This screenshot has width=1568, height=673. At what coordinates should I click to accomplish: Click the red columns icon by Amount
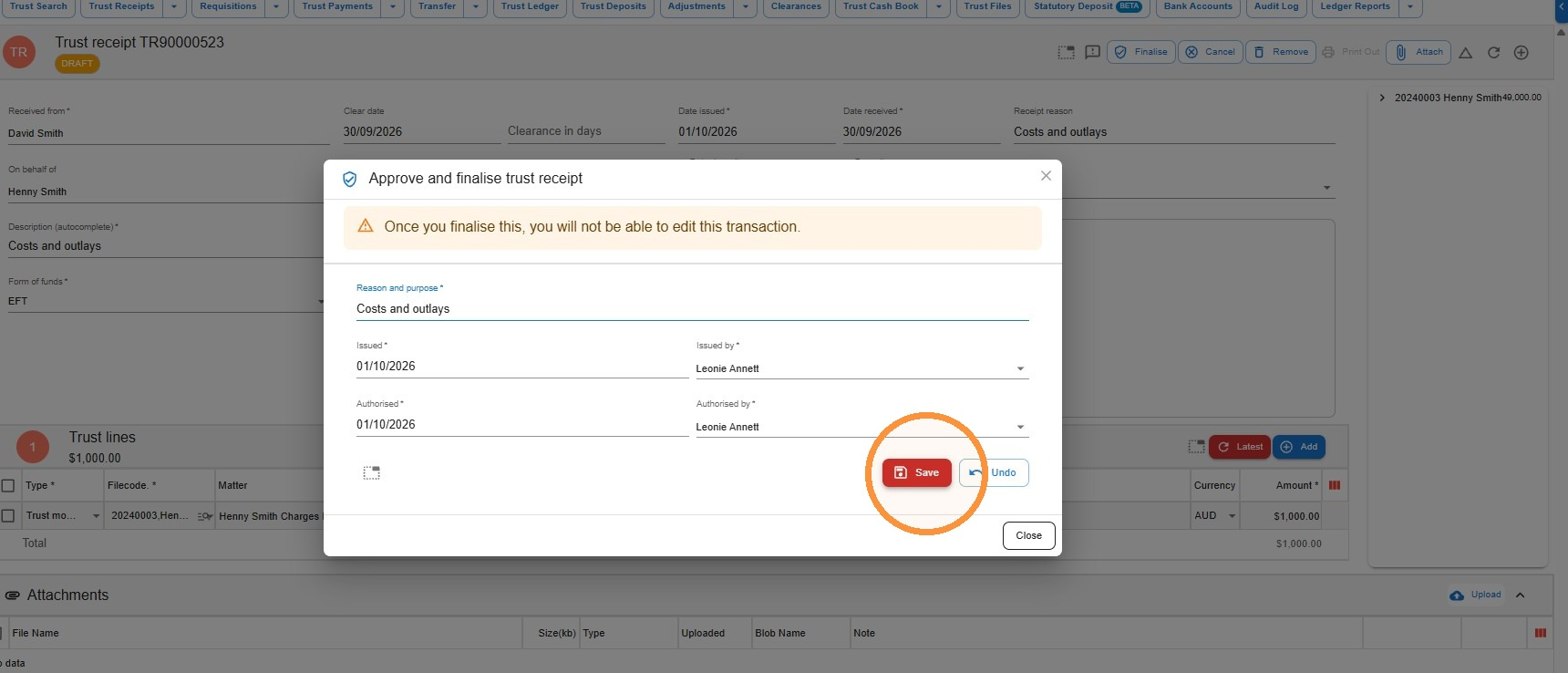coord(1335,485)
